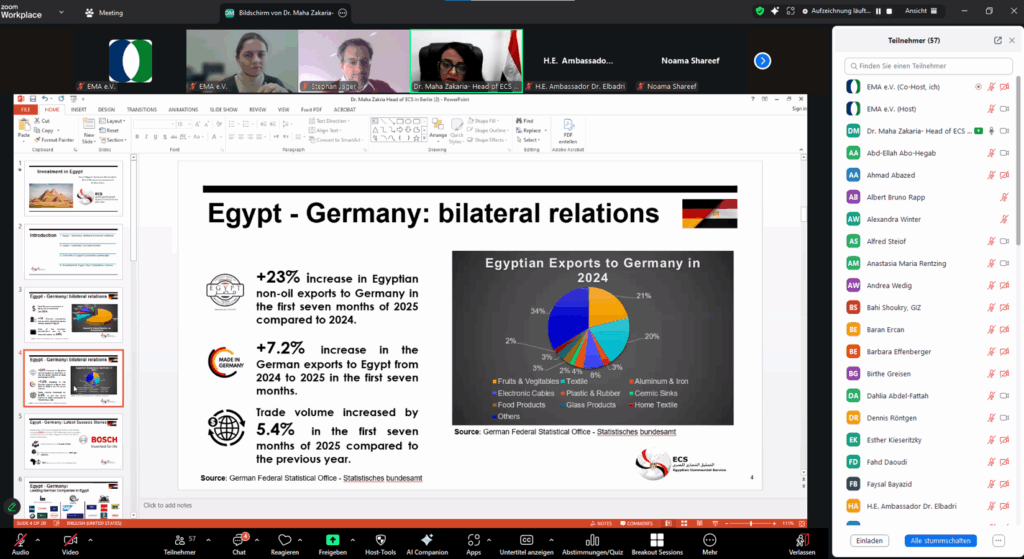This screenshot has width=1024, height=559.
Task: Unmute microphone with Audio button
Action: [x=20, y=540]
